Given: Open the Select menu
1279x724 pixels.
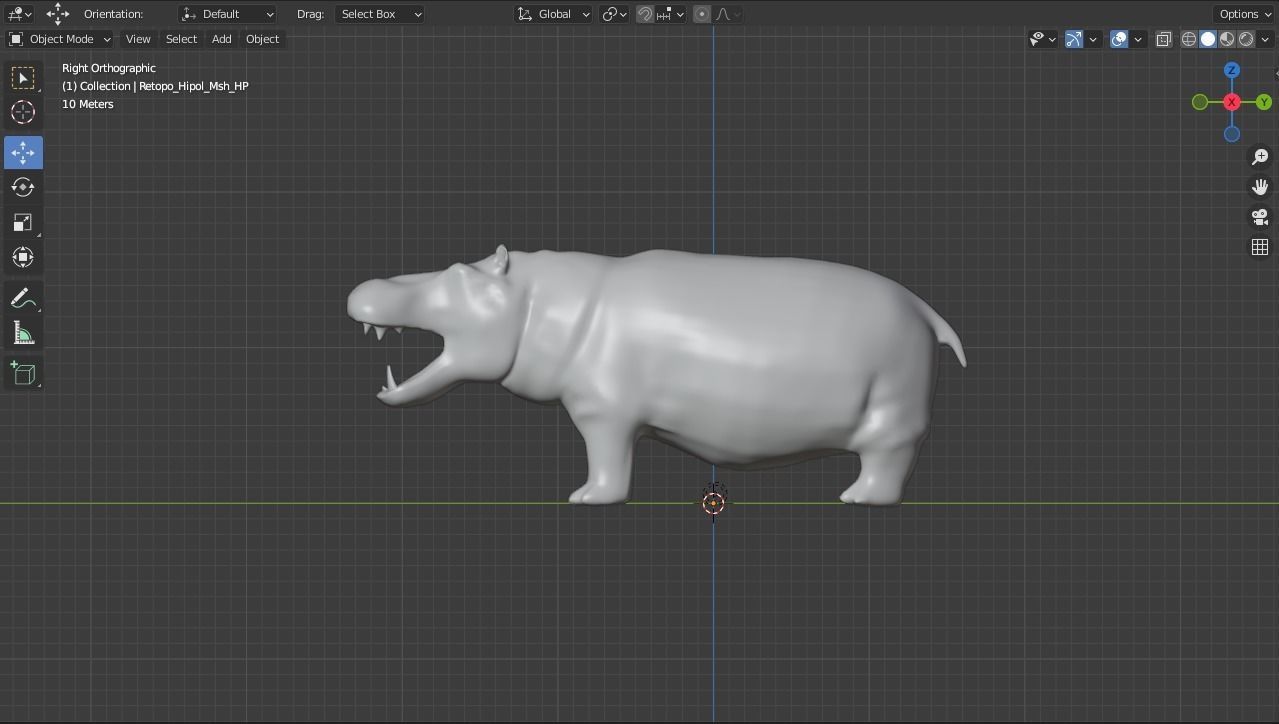Looking at the screenshot, I should [x=181, y=39].
